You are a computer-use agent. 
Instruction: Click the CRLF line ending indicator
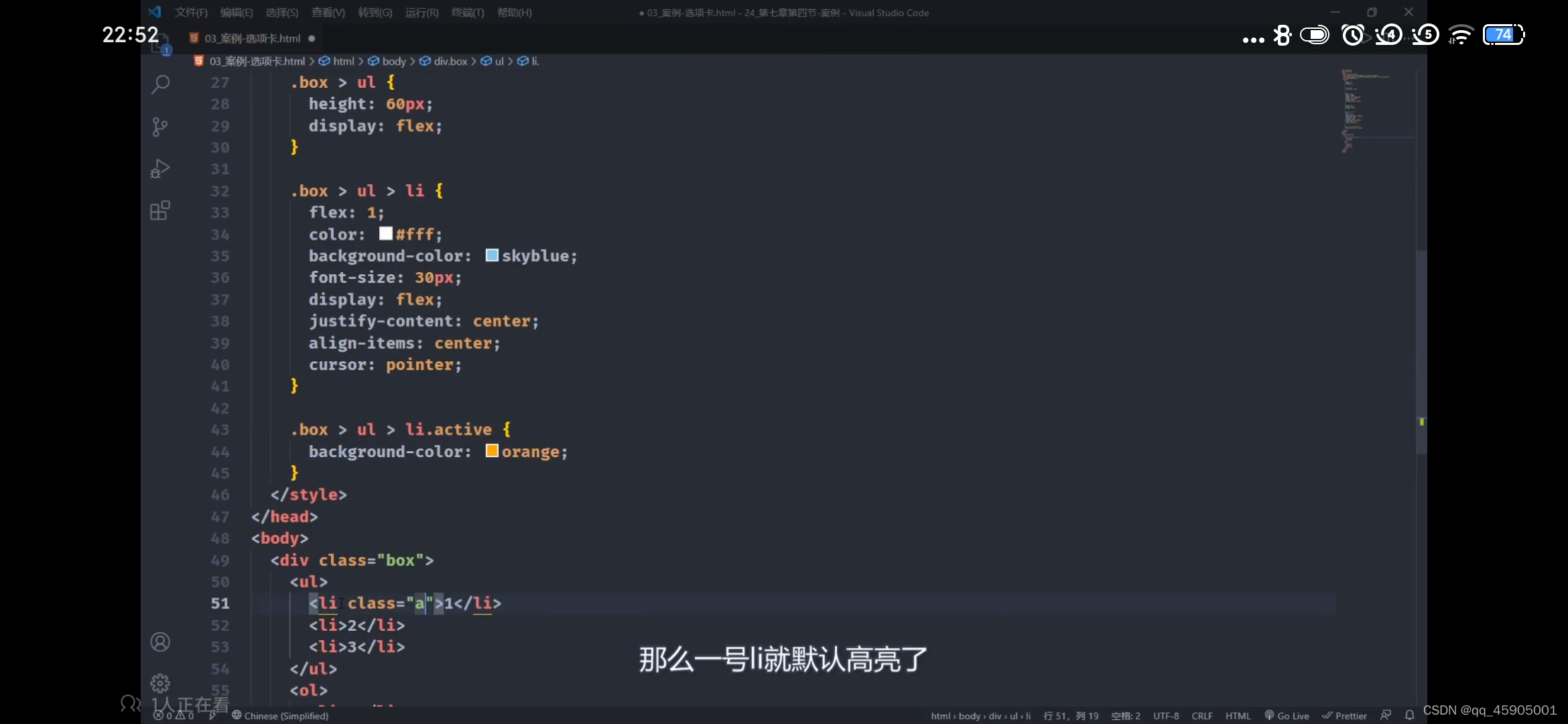(x=1202, y=715)
